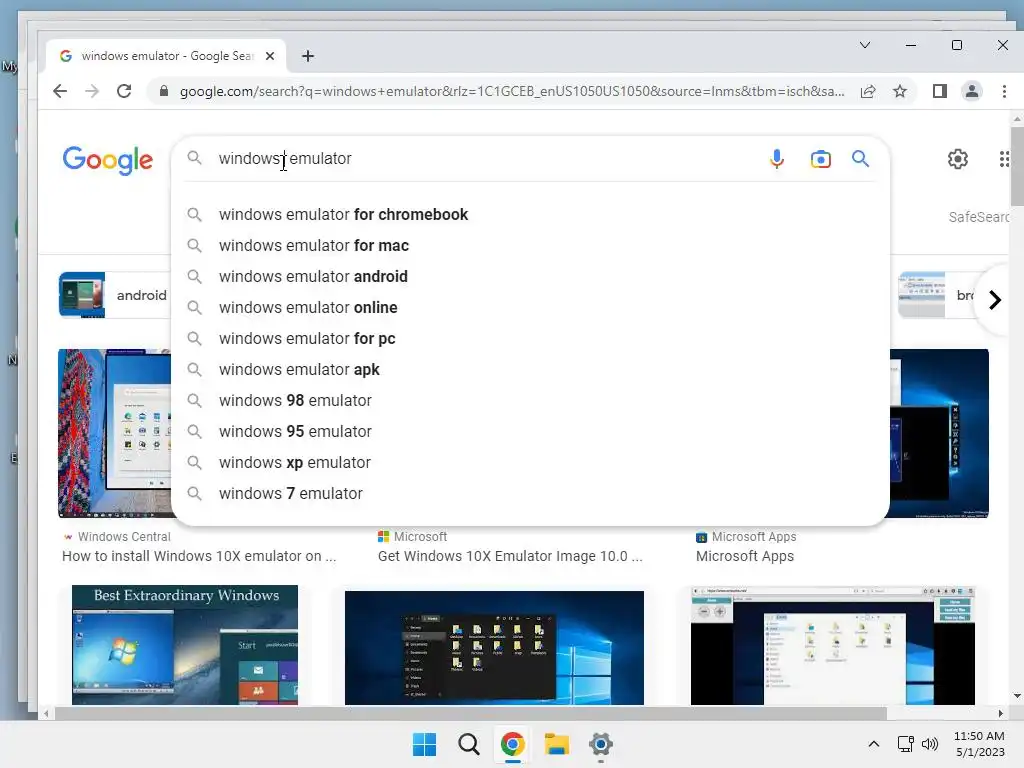1024x768 pixels.
Task: Open Google quick settings gear
Action: tap(957, 159)
